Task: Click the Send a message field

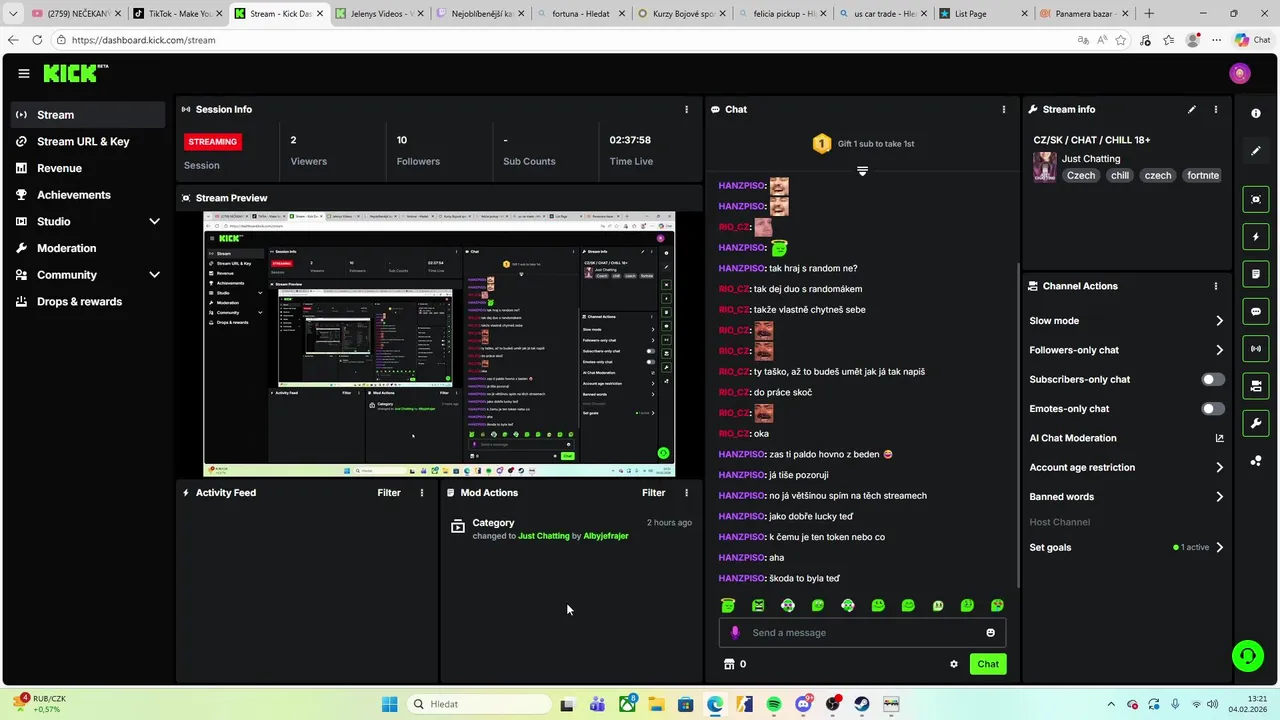Action: click(862, 632)
